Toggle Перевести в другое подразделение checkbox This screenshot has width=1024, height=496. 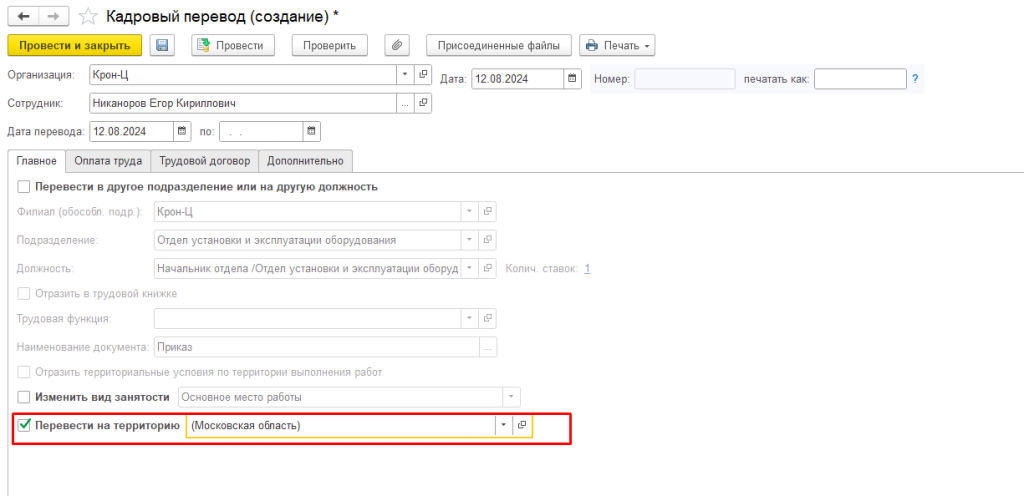pyautogui.click(x=24, y=187)
